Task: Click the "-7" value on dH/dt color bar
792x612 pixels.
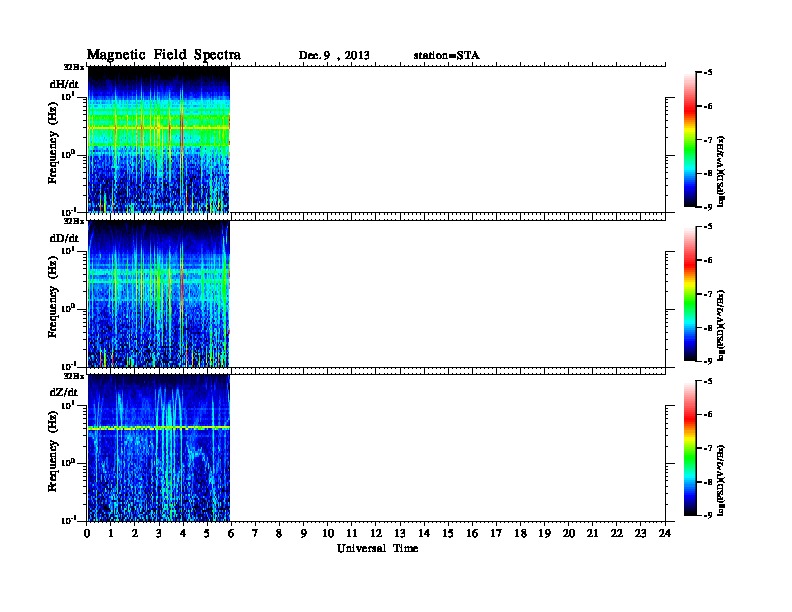Action: [709, 140]
